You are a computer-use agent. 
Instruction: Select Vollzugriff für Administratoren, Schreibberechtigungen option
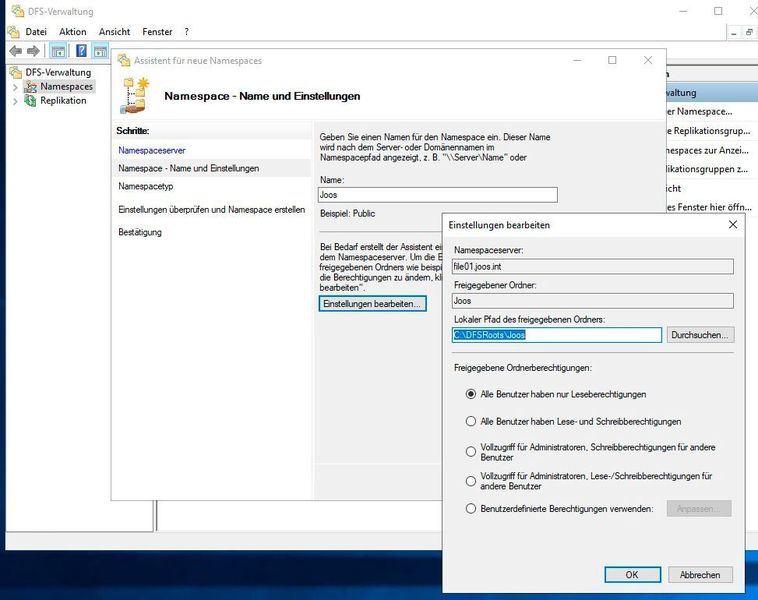[470, 452]
